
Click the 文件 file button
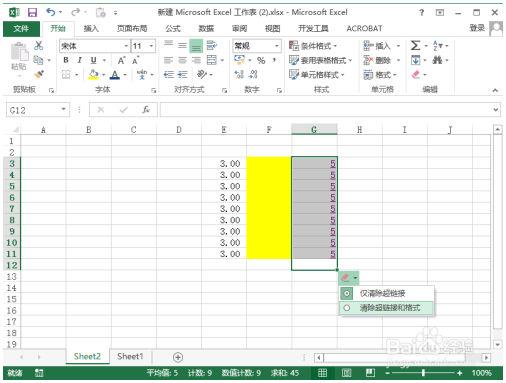(21, 28)
